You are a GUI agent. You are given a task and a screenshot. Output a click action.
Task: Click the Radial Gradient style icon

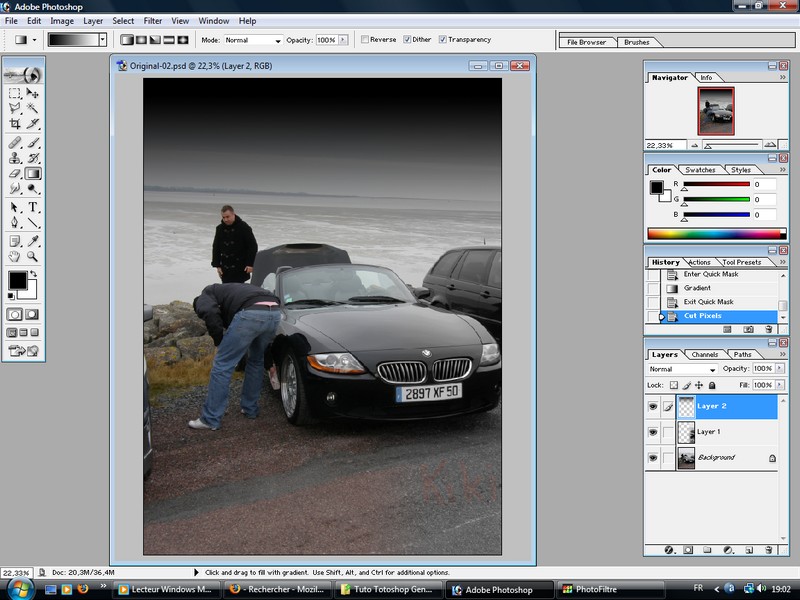click(141, 40)
